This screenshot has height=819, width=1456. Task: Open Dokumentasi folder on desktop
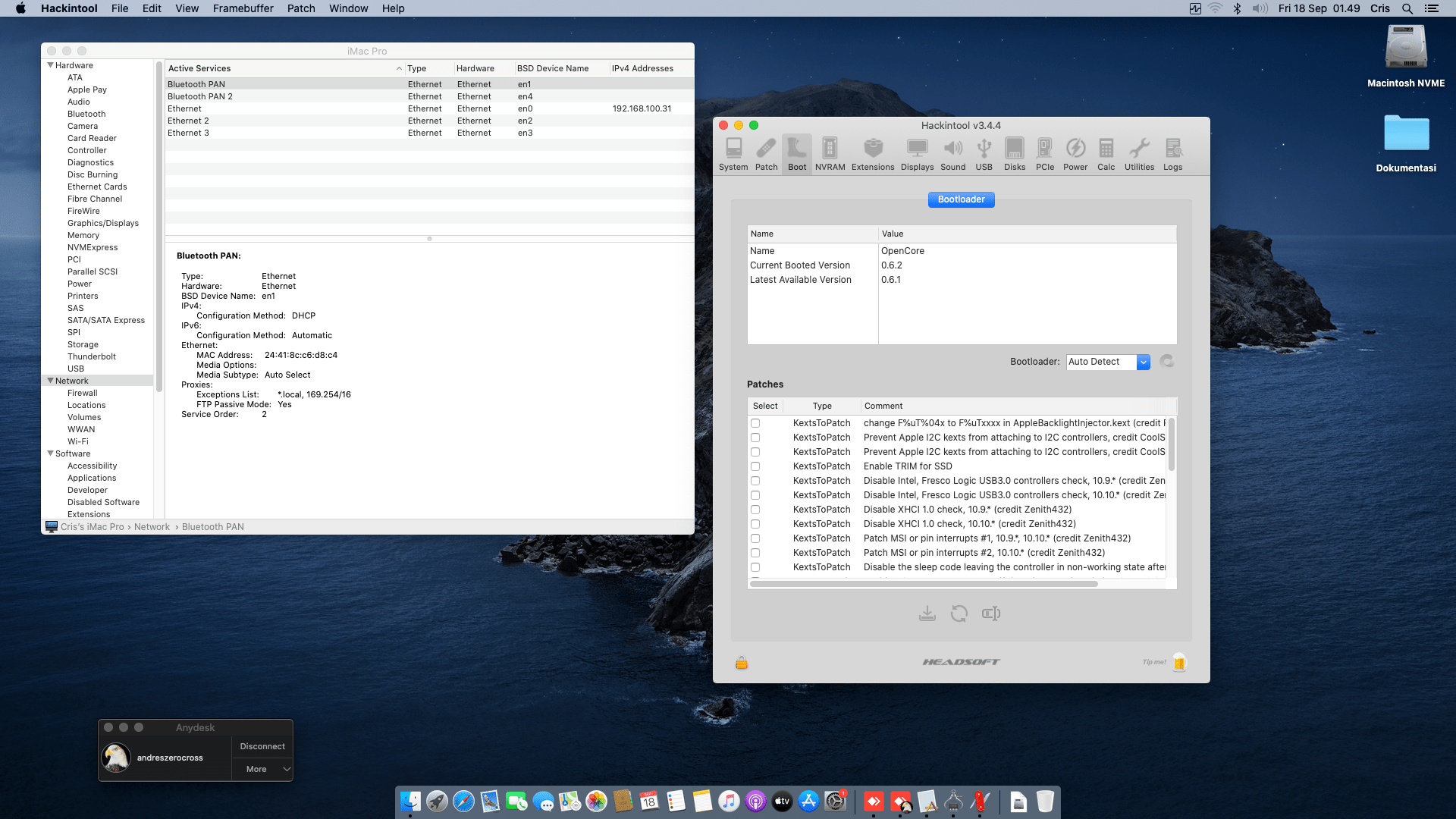[1406, 143]
